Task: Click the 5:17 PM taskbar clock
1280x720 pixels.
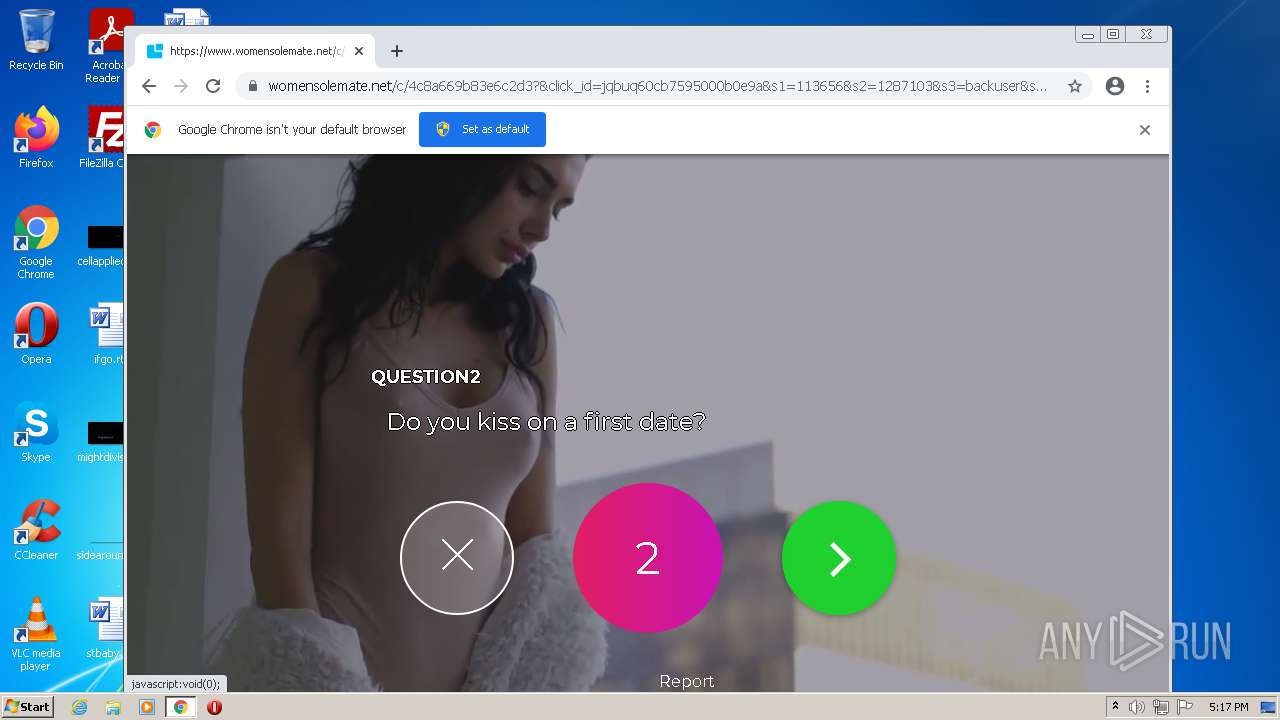Action: 1228,707
